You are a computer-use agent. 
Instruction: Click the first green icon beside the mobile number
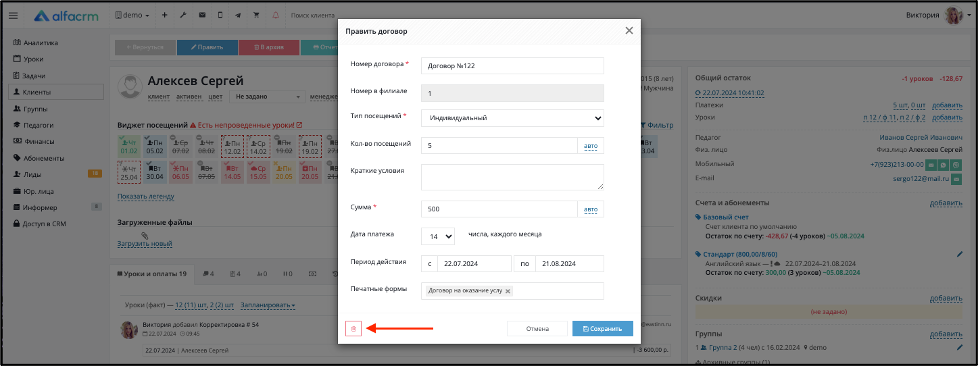[932, 164]
